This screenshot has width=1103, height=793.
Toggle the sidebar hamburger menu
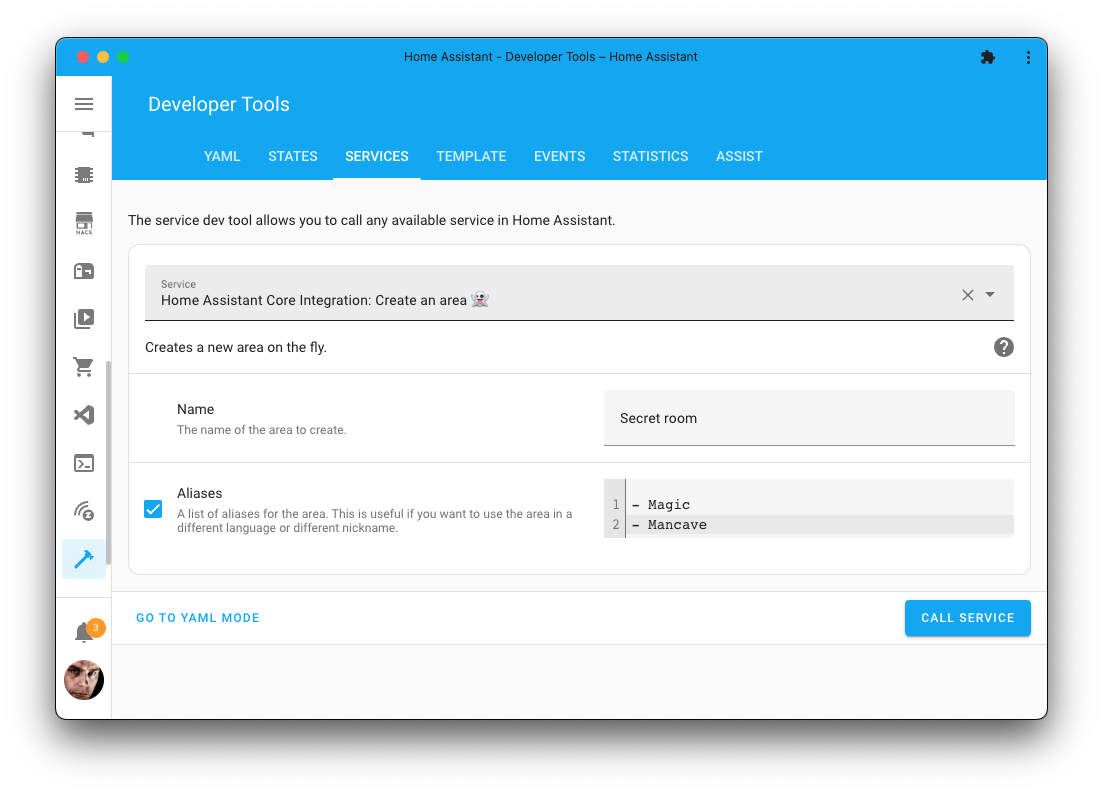(x=84, y=104)
